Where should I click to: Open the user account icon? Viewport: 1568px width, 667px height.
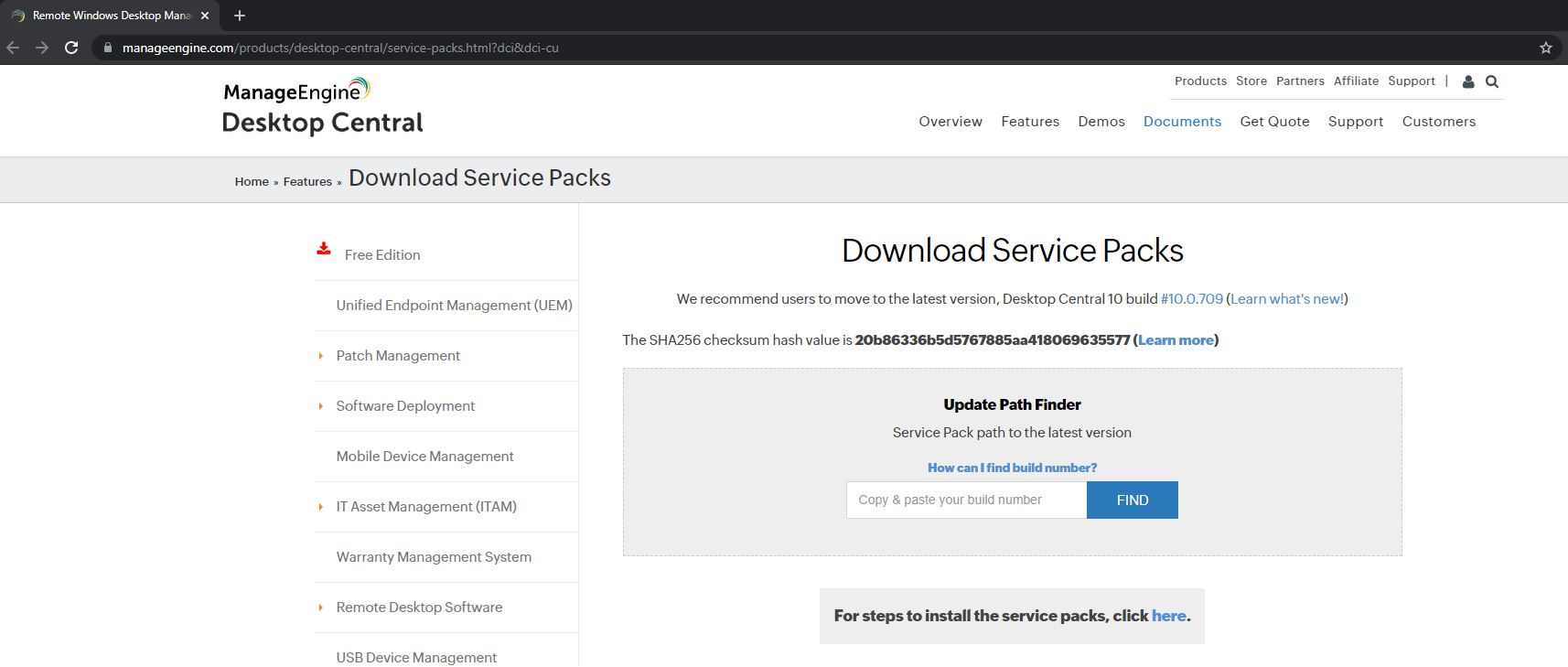pyautogui.click(x=1468, y=81)
